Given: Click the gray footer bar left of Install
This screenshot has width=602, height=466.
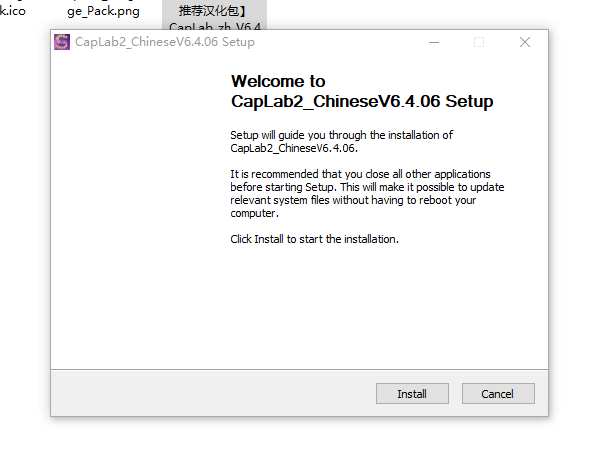Looking at the screenshot, I should (213, 393).
